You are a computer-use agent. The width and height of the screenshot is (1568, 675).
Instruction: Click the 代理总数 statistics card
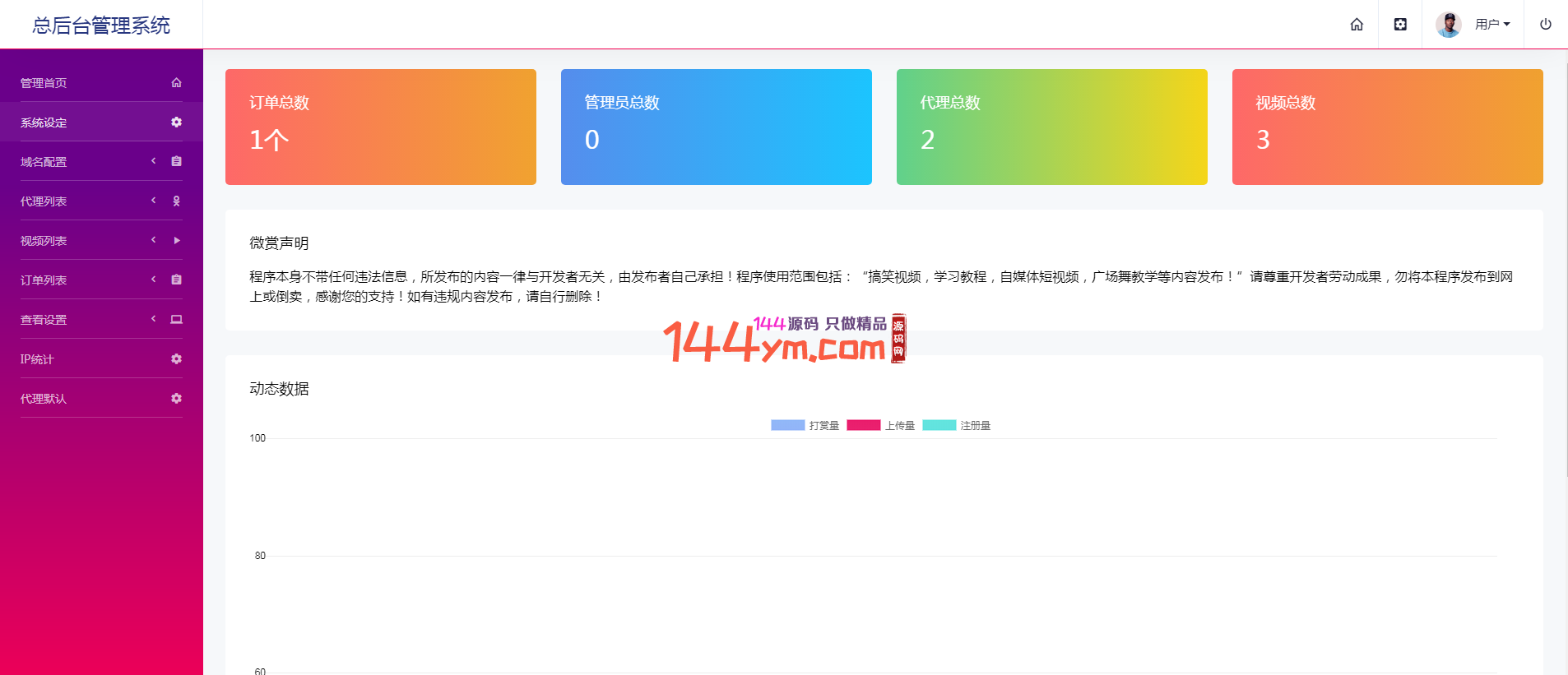tap(1052, 127)
